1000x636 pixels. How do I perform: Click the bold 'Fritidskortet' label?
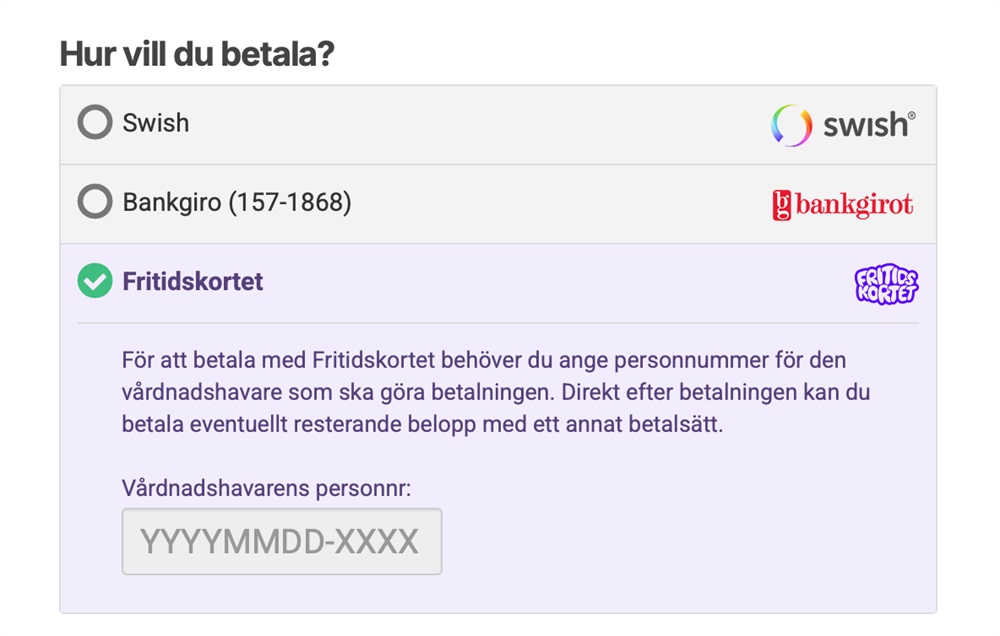193,282
